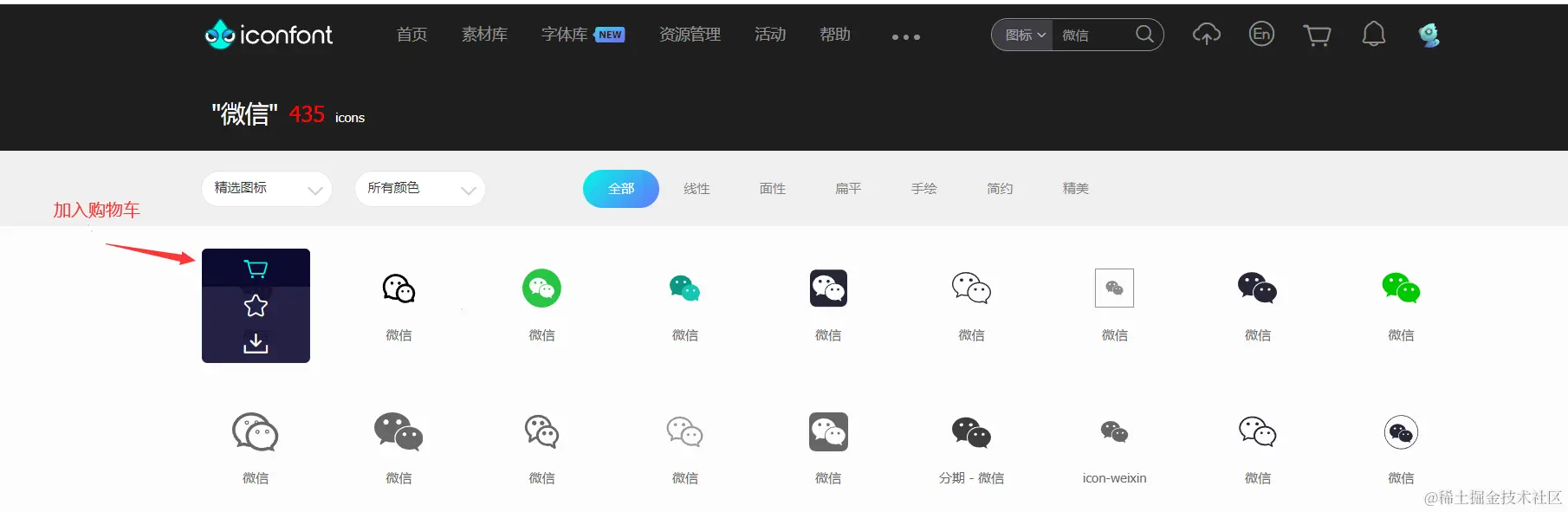Click the search input containing 微信
The height and width of the screenshot is (512, 1568).
[1093, 35]
